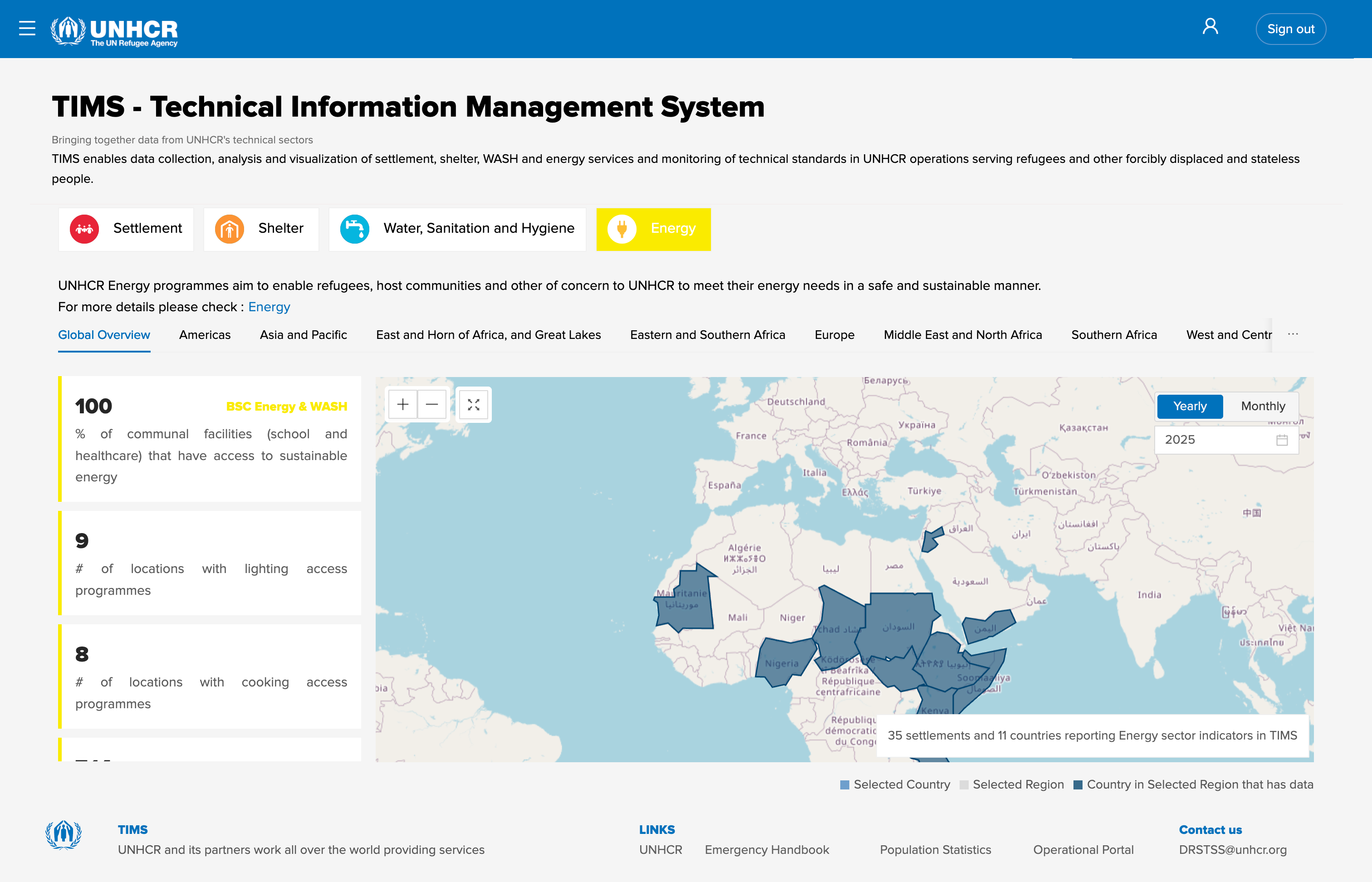The width and height of the screenshot is (1372, 882).
Task: Click the TIMS footer heading
Action: pos(133,830)
